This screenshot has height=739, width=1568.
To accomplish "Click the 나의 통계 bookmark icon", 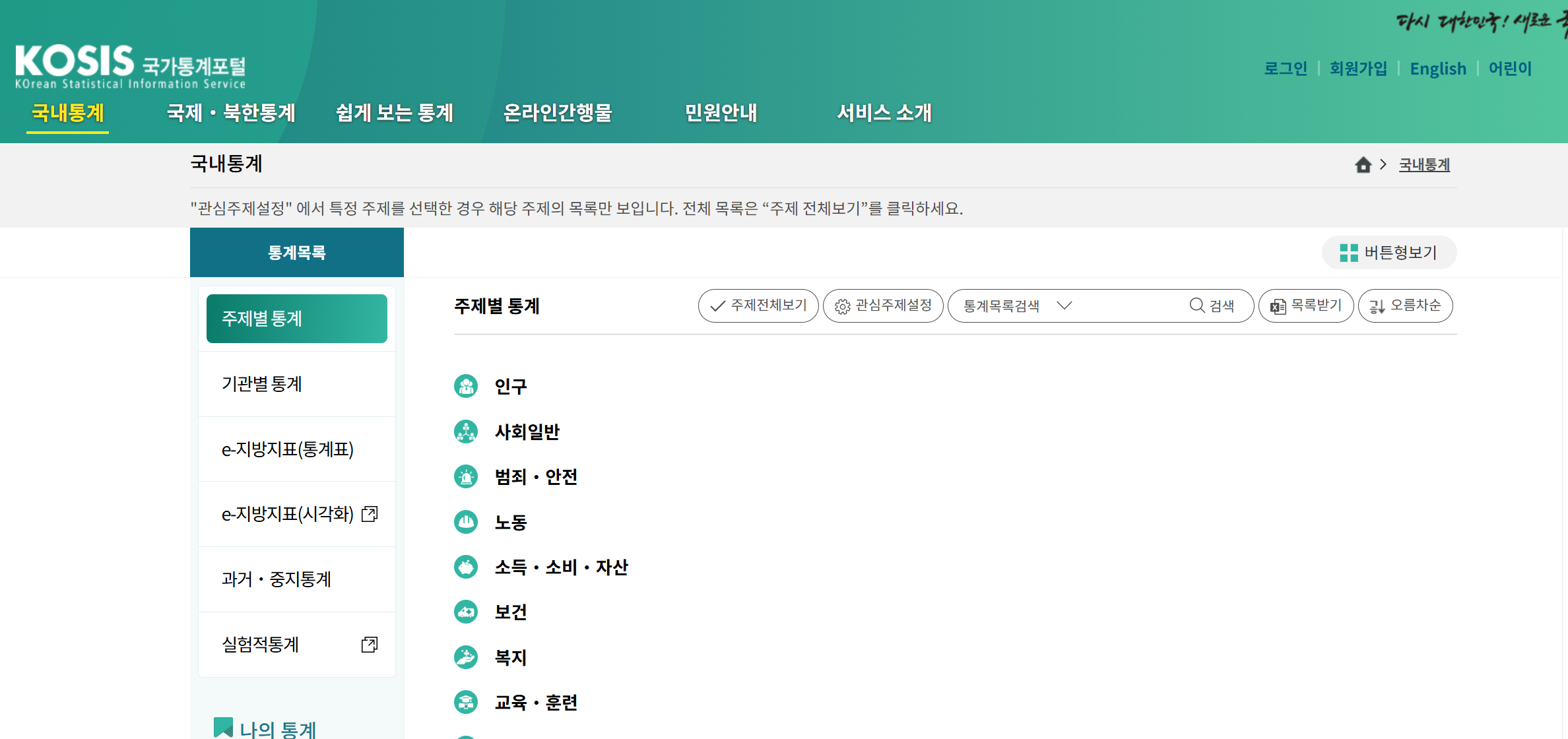I will click(x=223, y=728).
